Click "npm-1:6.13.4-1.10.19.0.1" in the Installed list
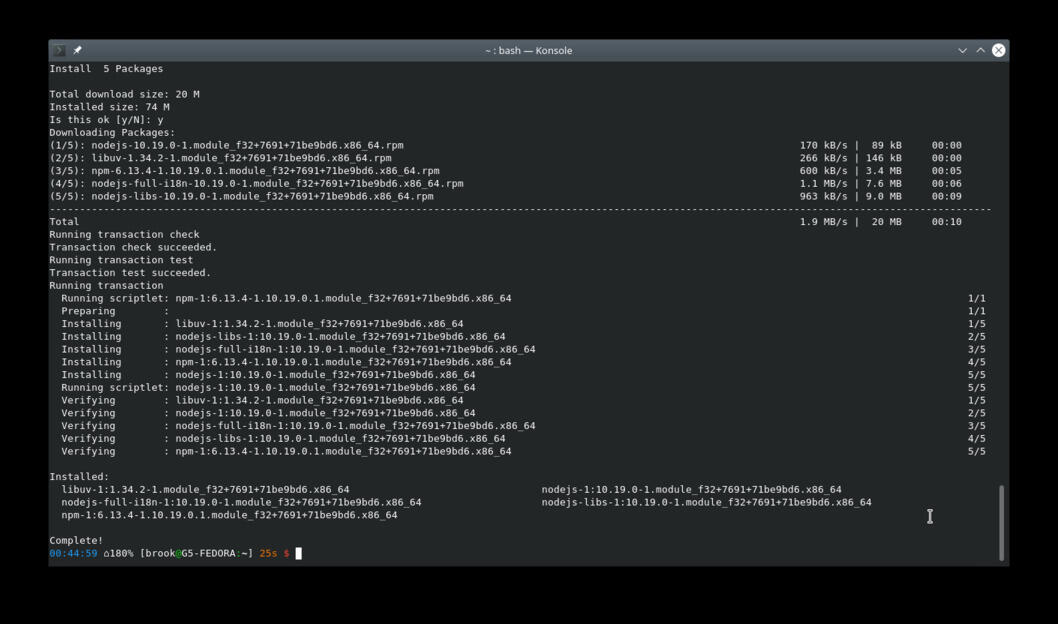1058x624 pixels. (x=229, y=515)
